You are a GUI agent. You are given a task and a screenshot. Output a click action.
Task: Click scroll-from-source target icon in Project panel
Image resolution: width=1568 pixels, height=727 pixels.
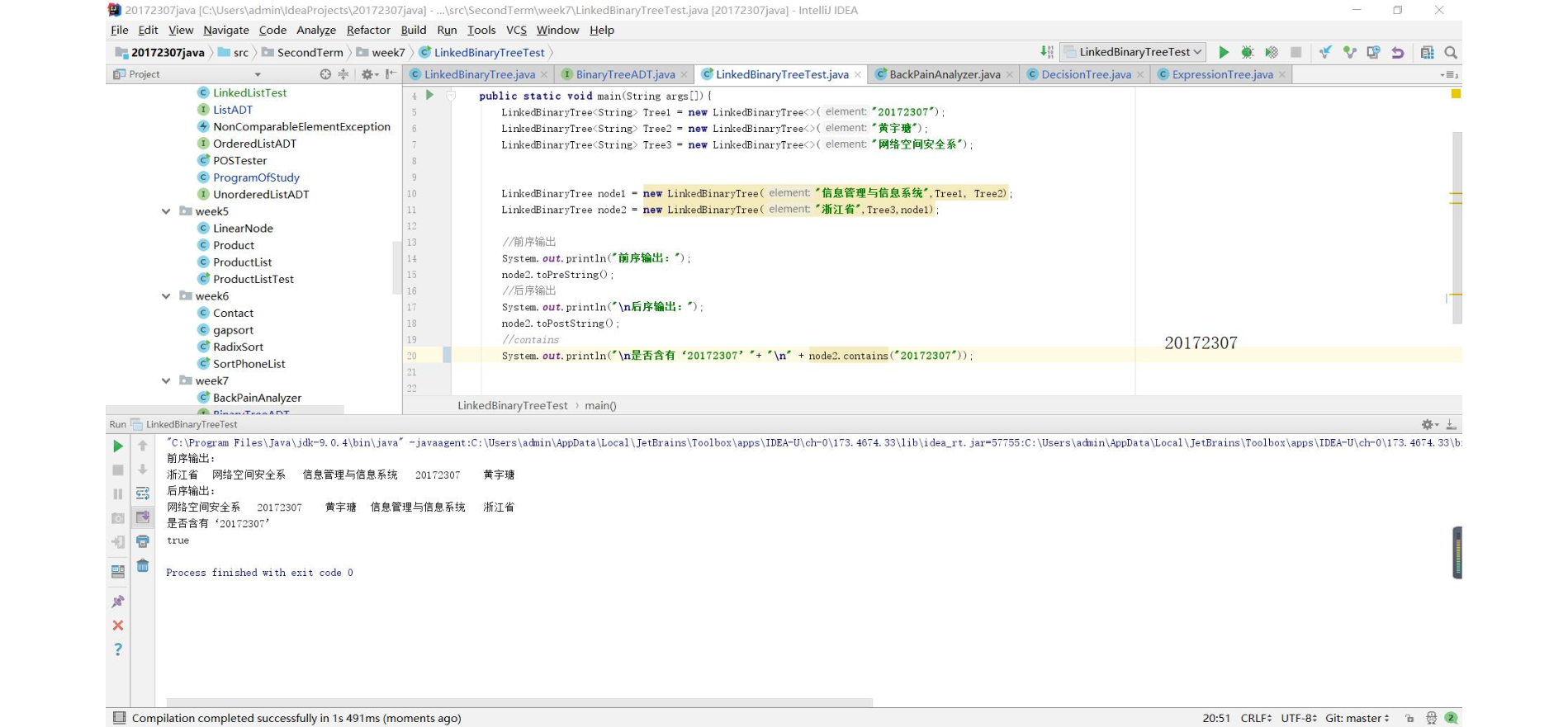pos(325,74)
